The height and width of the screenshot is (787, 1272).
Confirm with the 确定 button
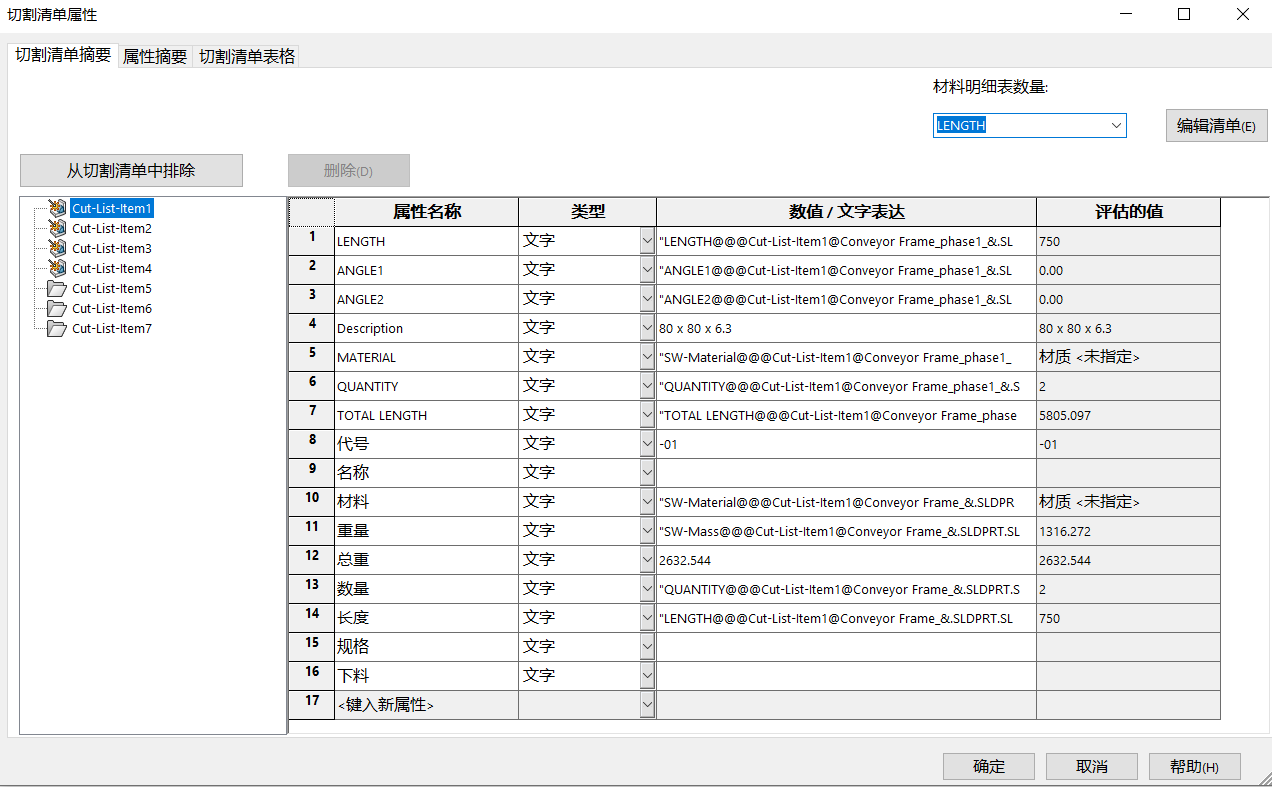[x=989, y=767]
